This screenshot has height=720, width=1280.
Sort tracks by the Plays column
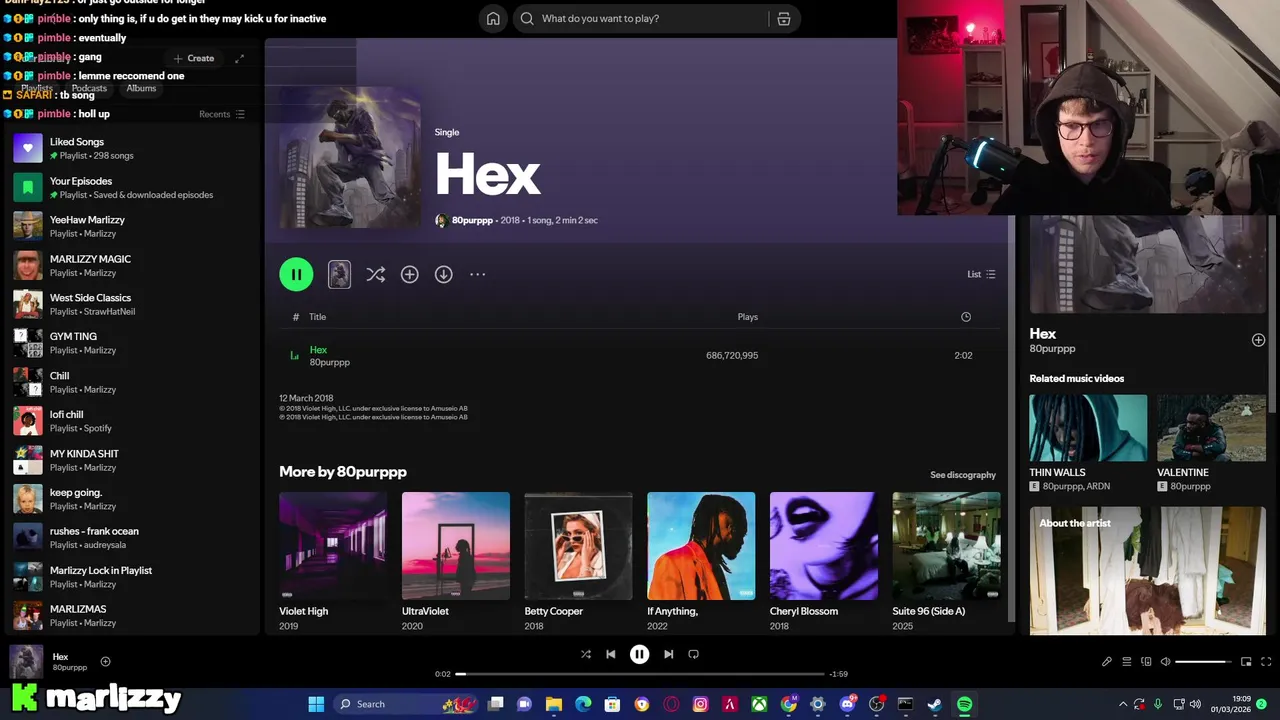[747, 317]
